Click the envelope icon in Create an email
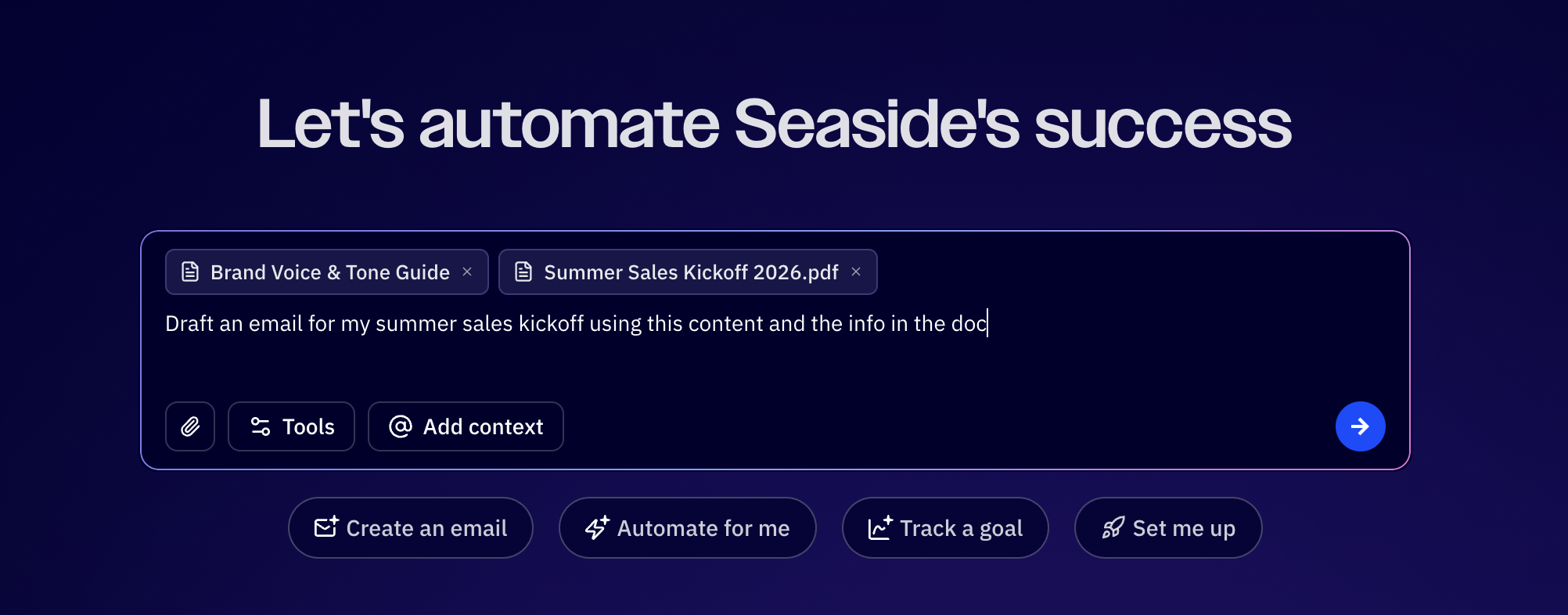This screenshot has height=615, width=1568. [x=326, y=527]
